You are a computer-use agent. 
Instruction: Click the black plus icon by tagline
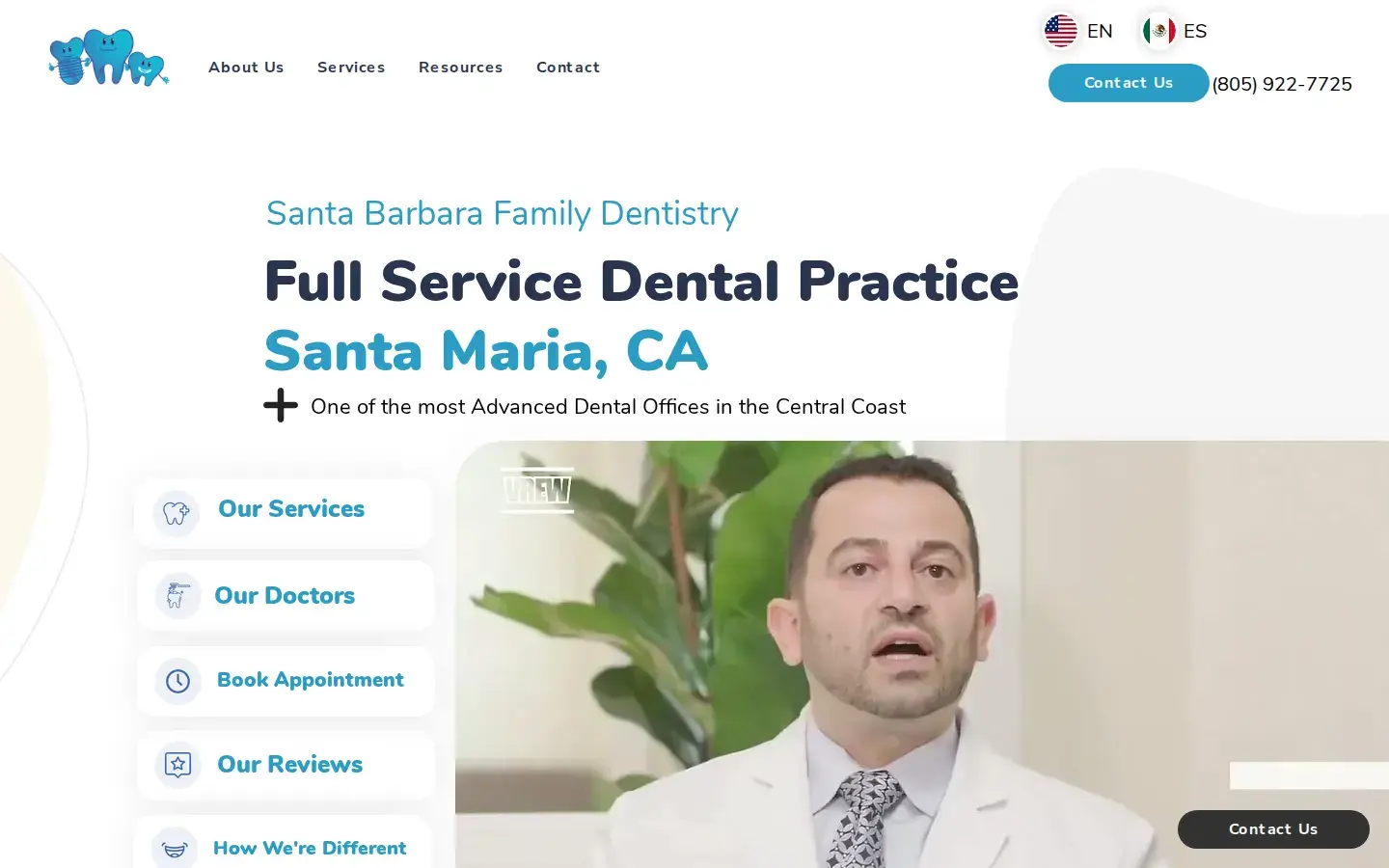click(x=281, y=405)
